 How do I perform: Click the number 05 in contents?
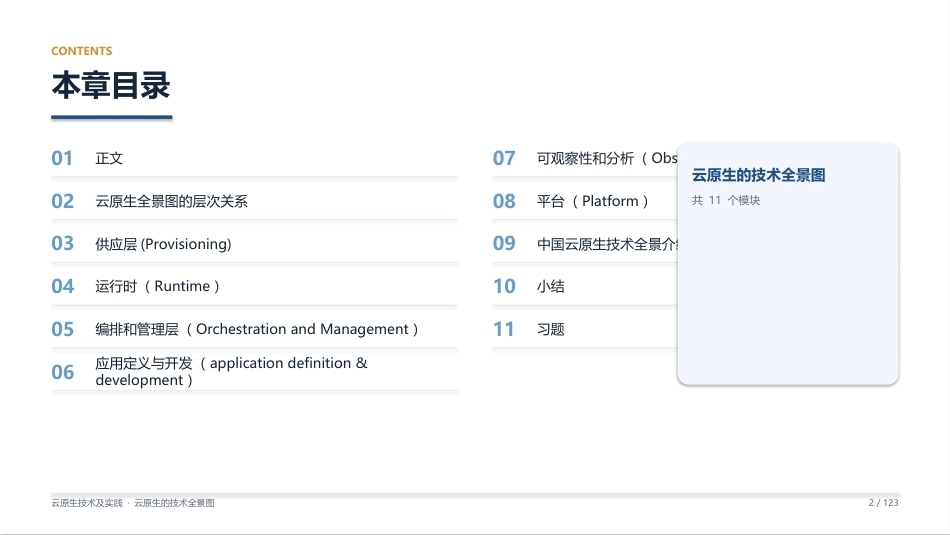62,329
